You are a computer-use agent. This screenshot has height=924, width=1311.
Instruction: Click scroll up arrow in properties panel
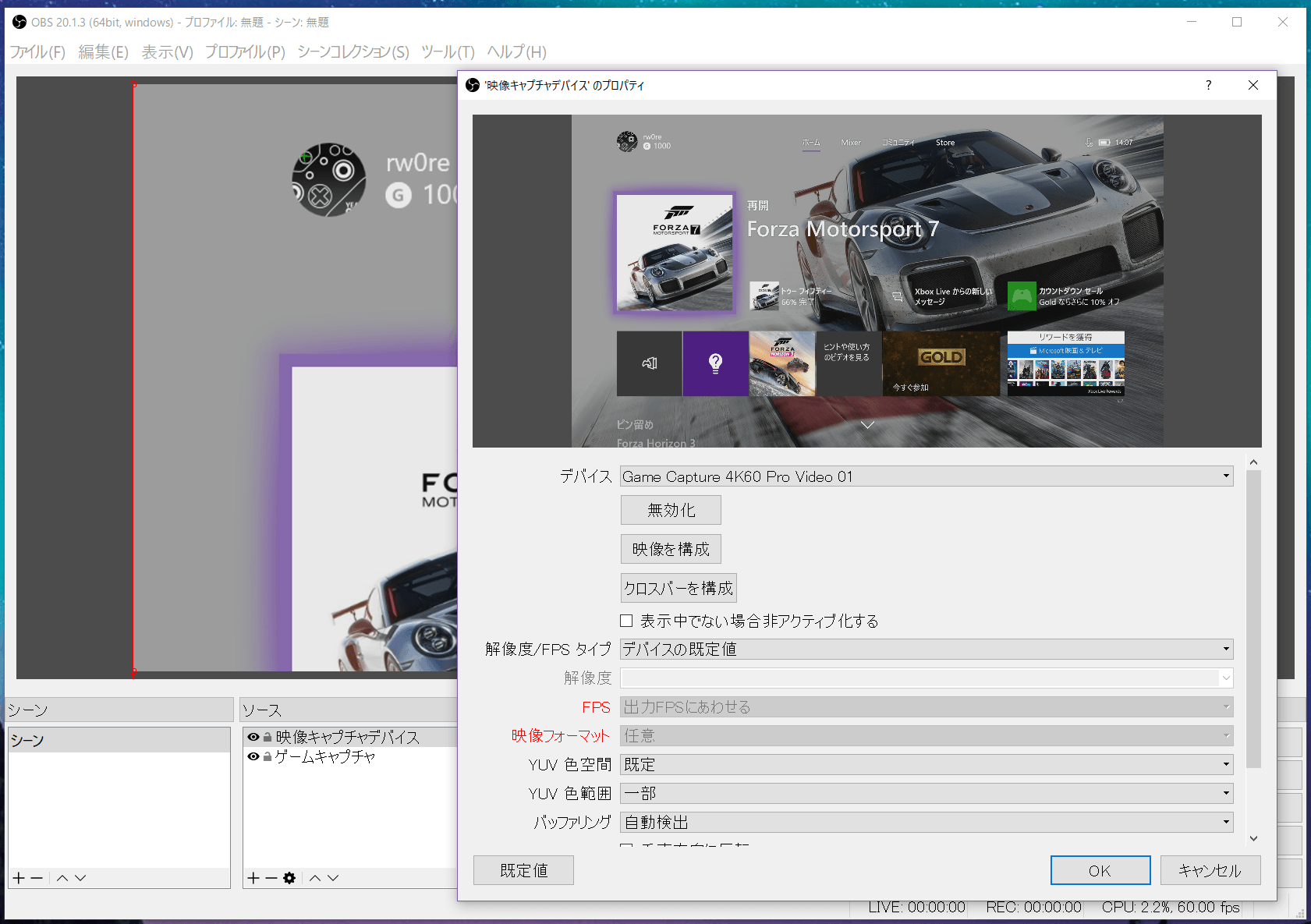click(x=1253, y=462)
